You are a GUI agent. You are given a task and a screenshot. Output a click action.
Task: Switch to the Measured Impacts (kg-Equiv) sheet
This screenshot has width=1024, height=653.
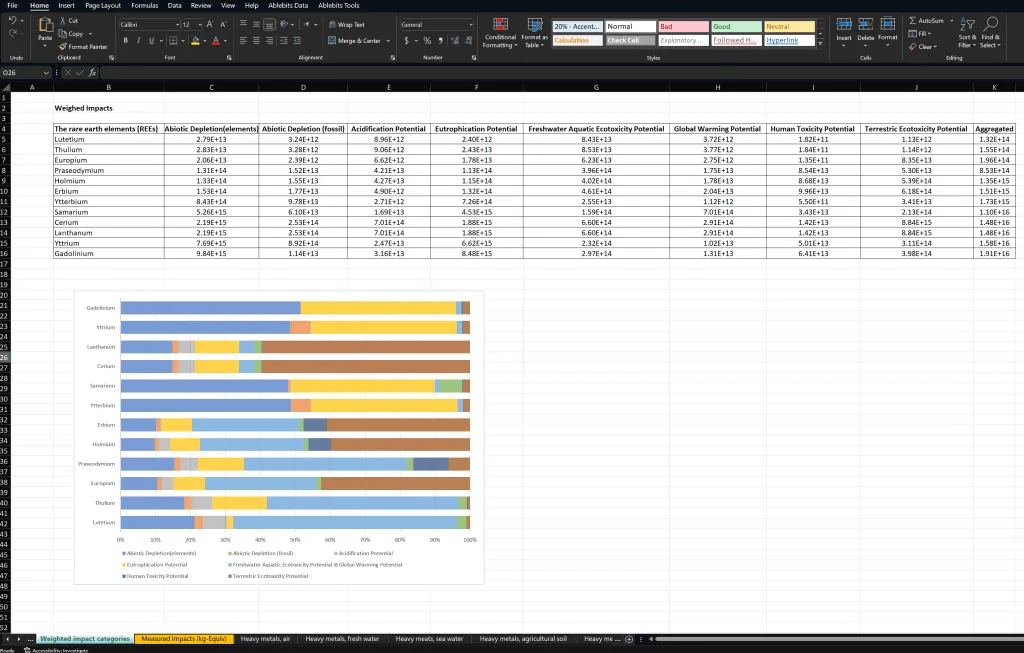click(185, 637)
